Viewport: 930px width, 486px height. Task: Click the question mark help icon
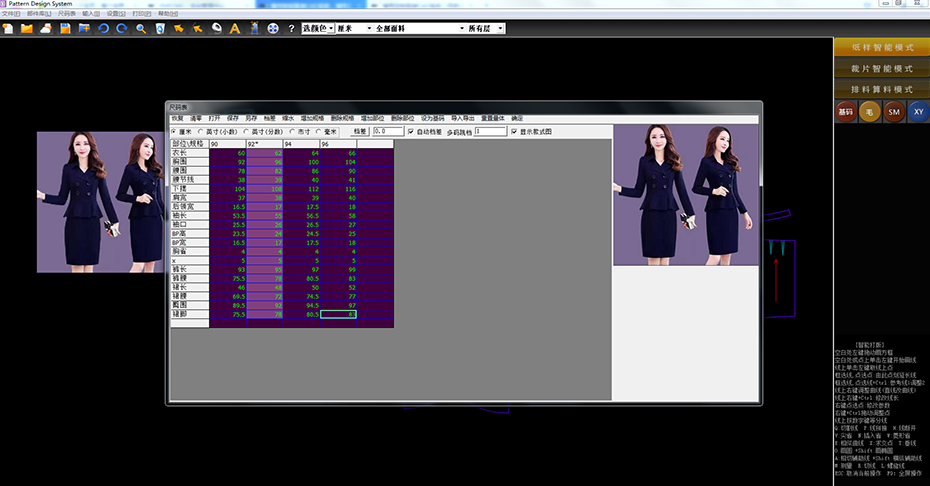point(291,29)
